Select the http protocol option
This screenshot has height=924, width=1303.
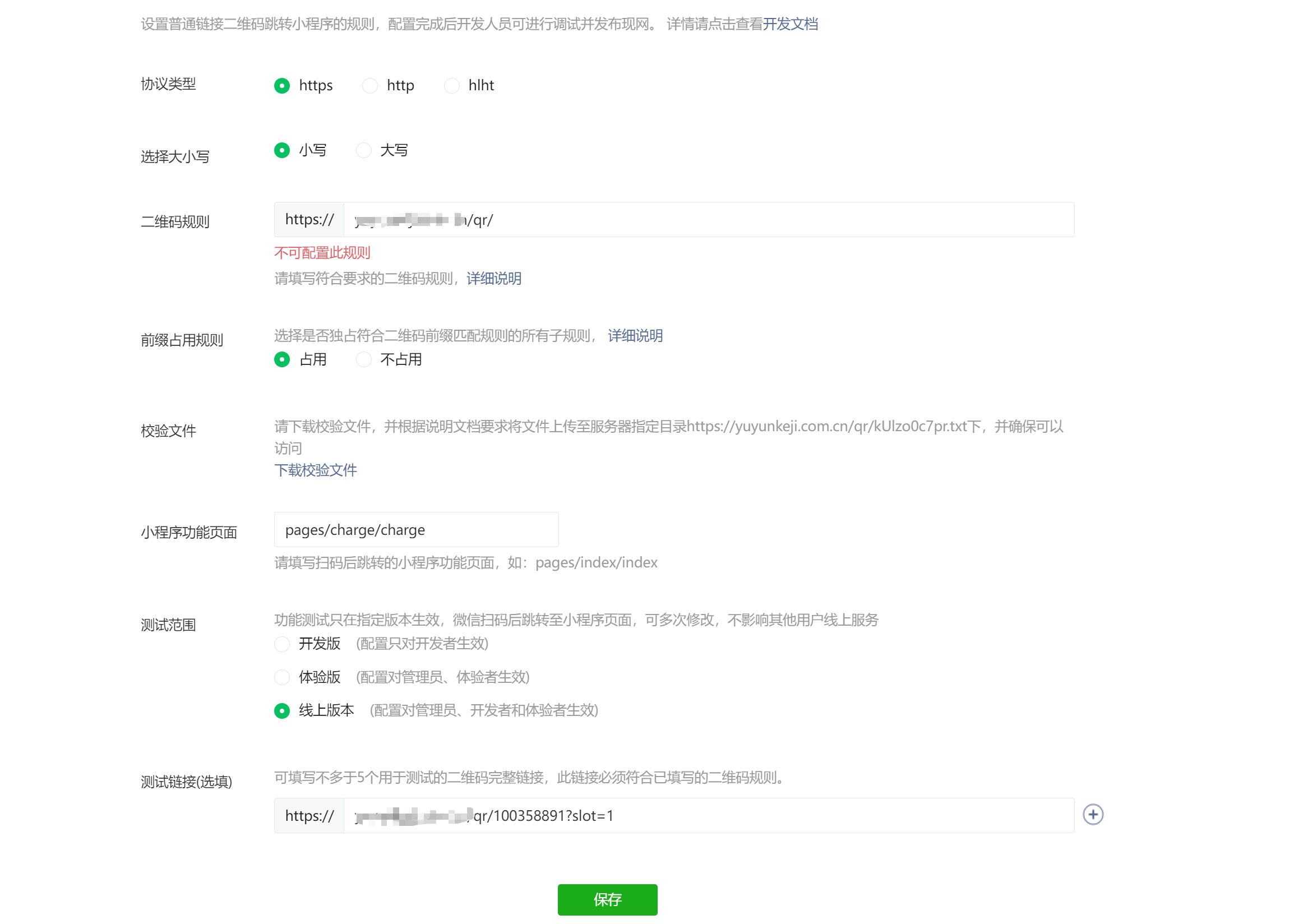tap(370, 86)
